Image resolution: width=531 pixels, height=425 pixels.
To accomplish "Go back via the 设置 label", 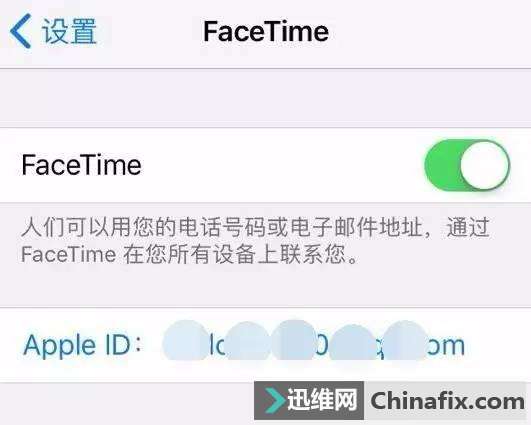I will pos(69,31).
